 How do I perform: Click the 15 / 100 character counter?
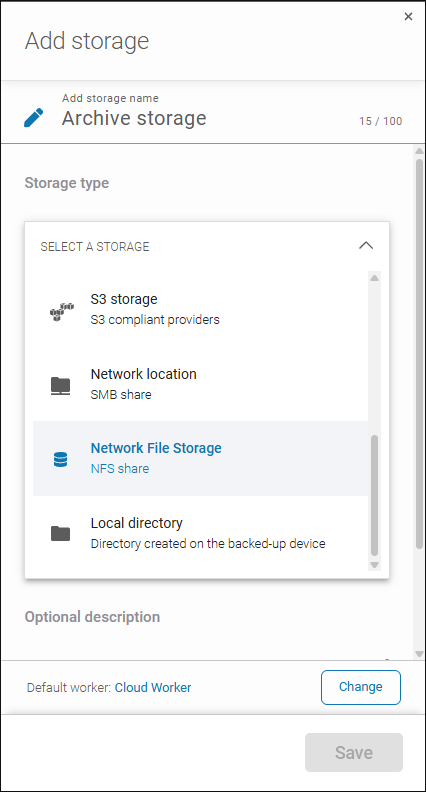pyautogui.click(x=381, y=121)
